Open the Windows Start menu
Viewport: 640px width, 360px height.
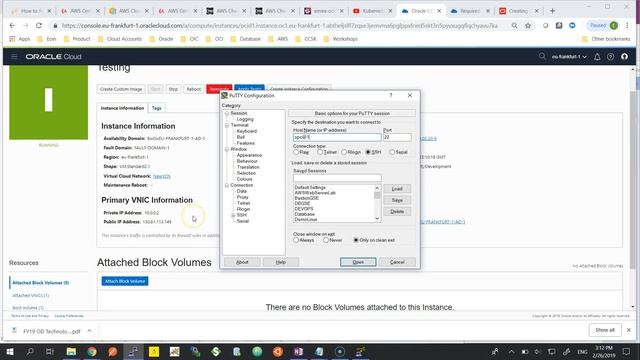coord(10,351)
